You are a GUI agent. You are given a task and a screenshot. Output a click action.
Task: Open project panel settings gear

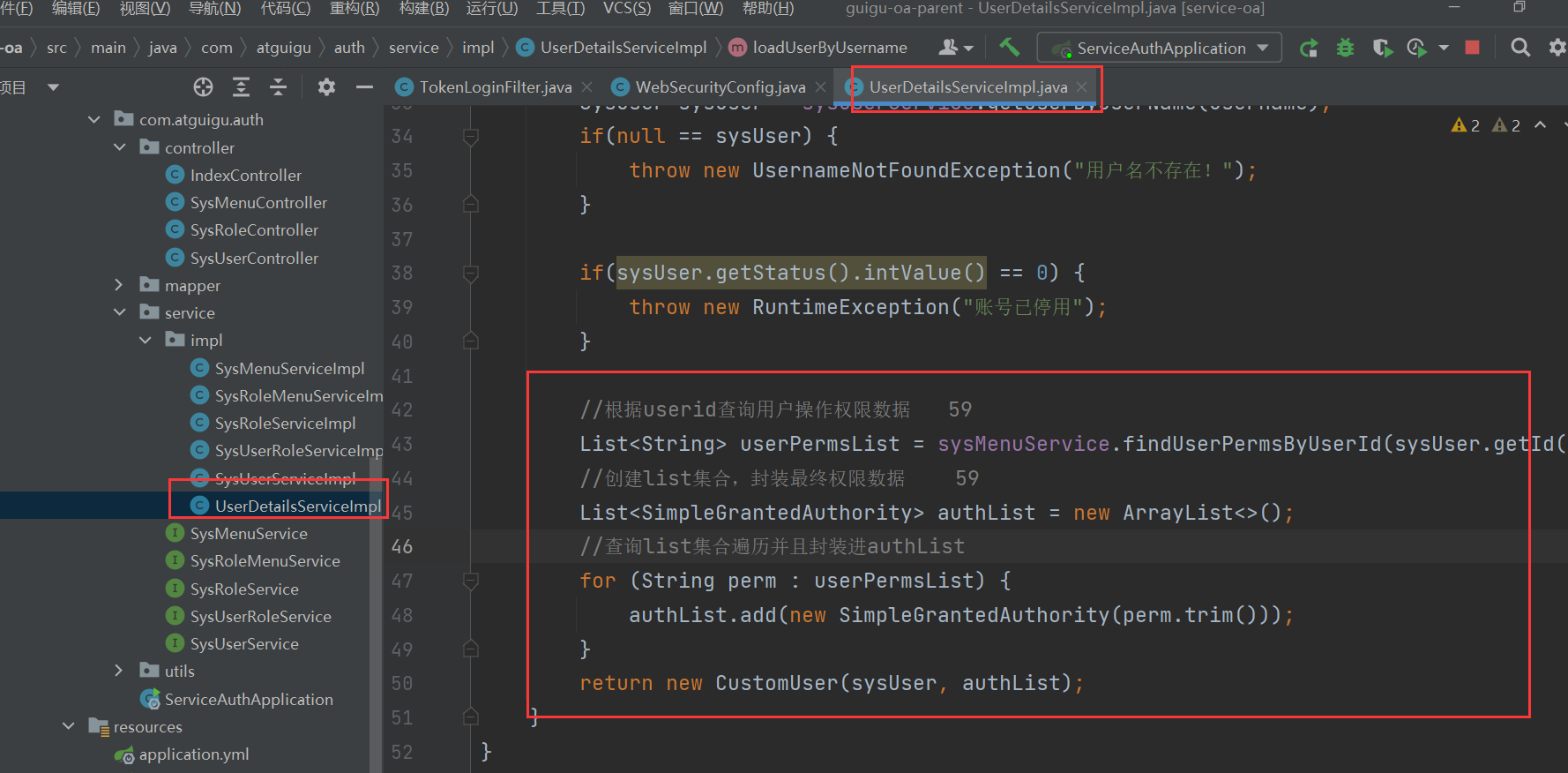[x=326, y=86]
